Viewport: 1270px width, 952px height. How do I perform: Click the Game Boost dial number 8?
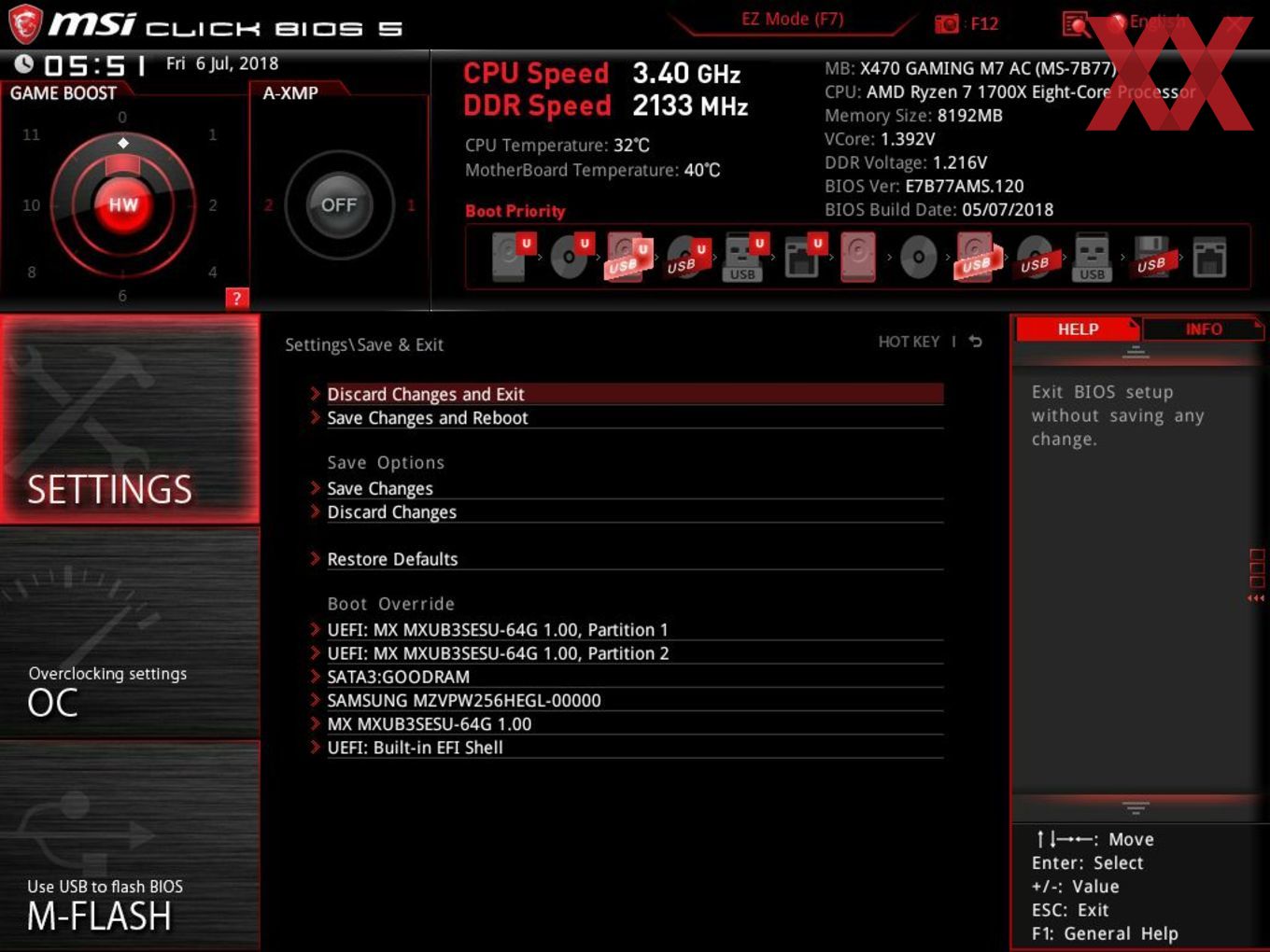(x=31, y=273)
